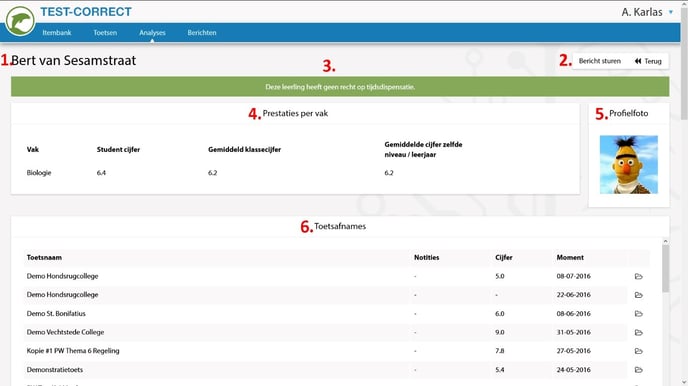Open the Itembank menu
The image size is (688, 386).
[x=57, y=32]
